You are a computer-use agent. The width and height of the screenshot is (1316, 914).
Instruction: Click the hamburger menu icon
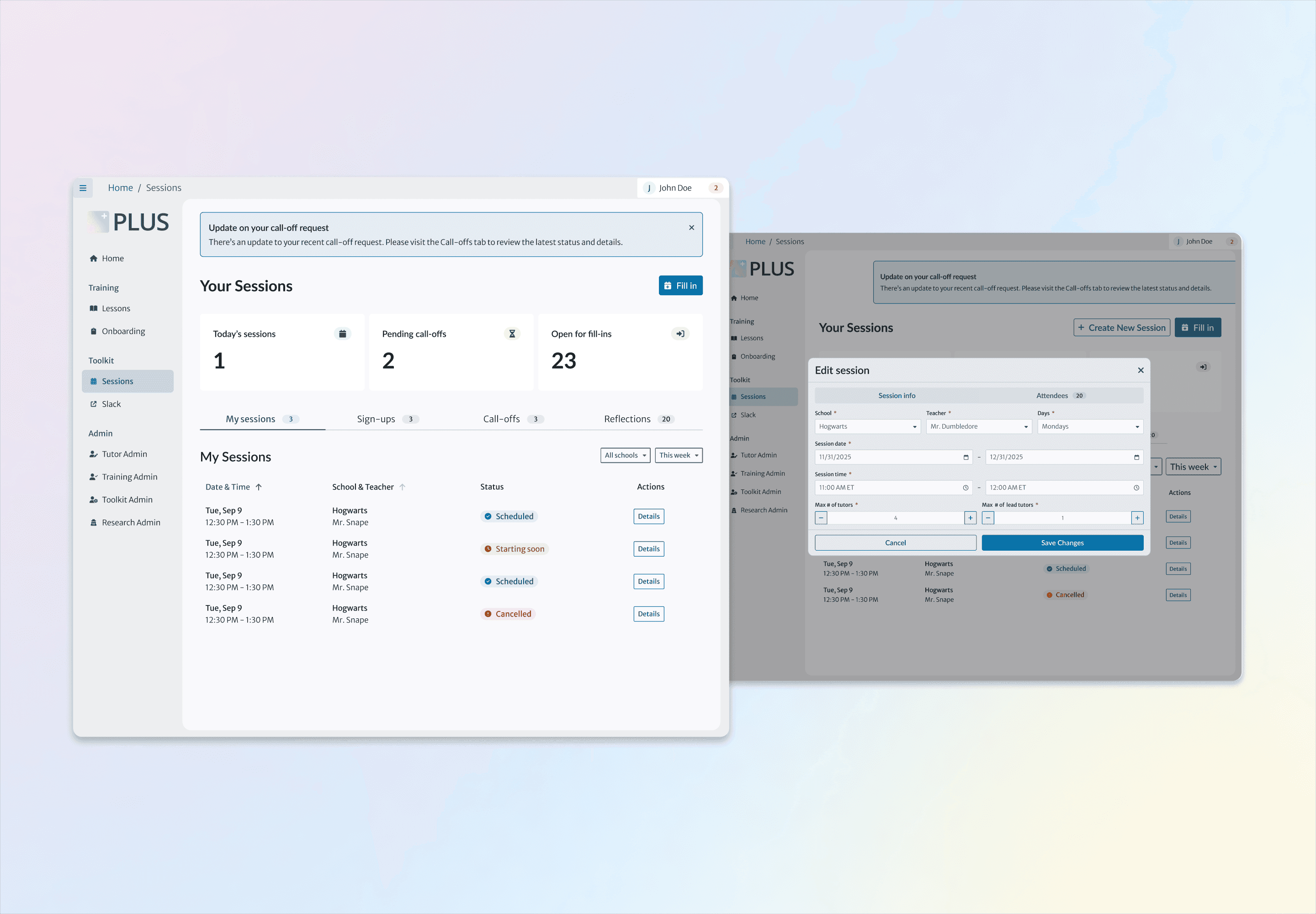tap(83, 188)
